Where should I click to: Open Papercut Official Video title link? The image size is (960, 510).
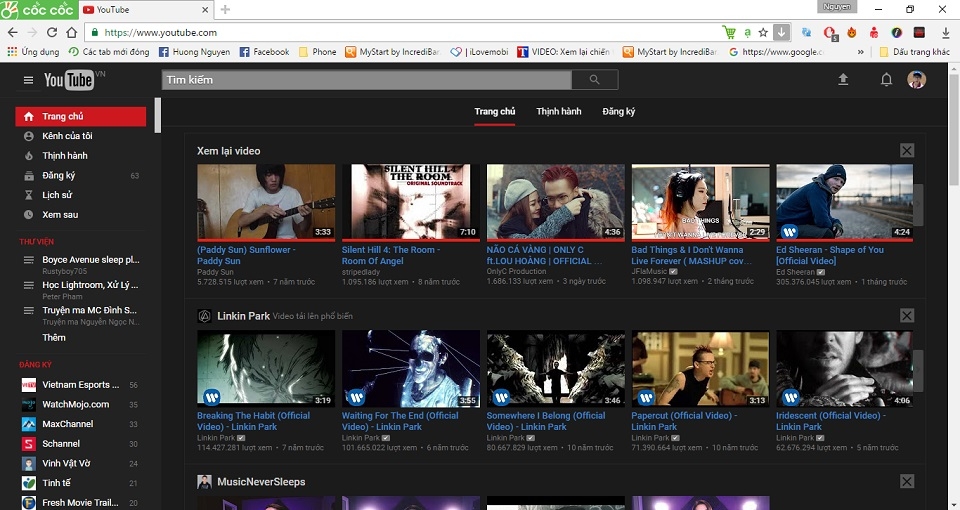tap(684, 421)
